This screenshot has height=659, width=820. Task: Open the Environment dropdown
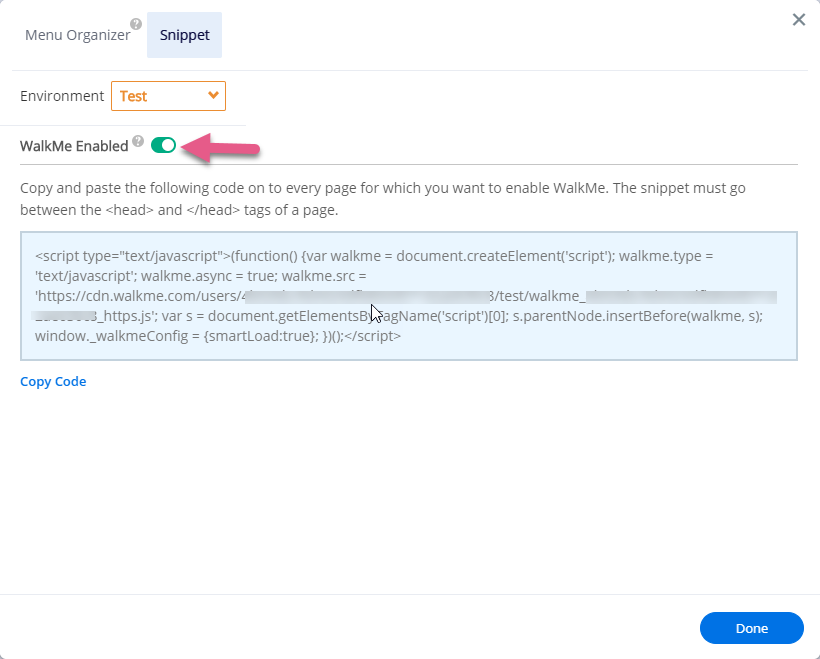(168, 96)
